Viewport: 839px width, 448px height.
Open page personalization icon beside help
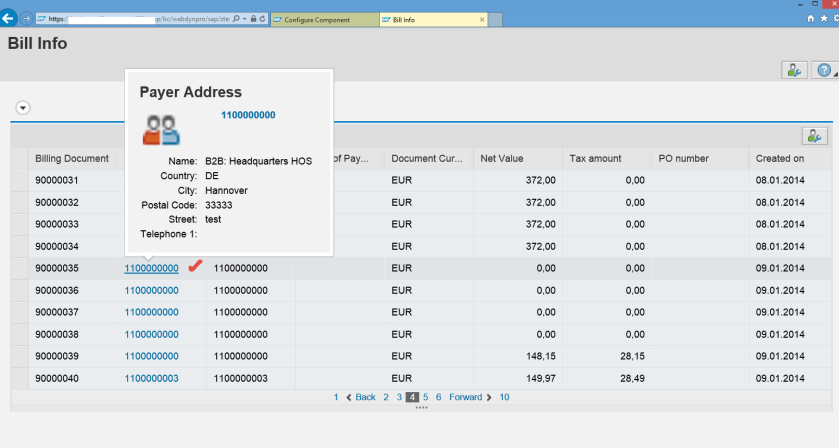pyautogui.click(x=794, y=70)
